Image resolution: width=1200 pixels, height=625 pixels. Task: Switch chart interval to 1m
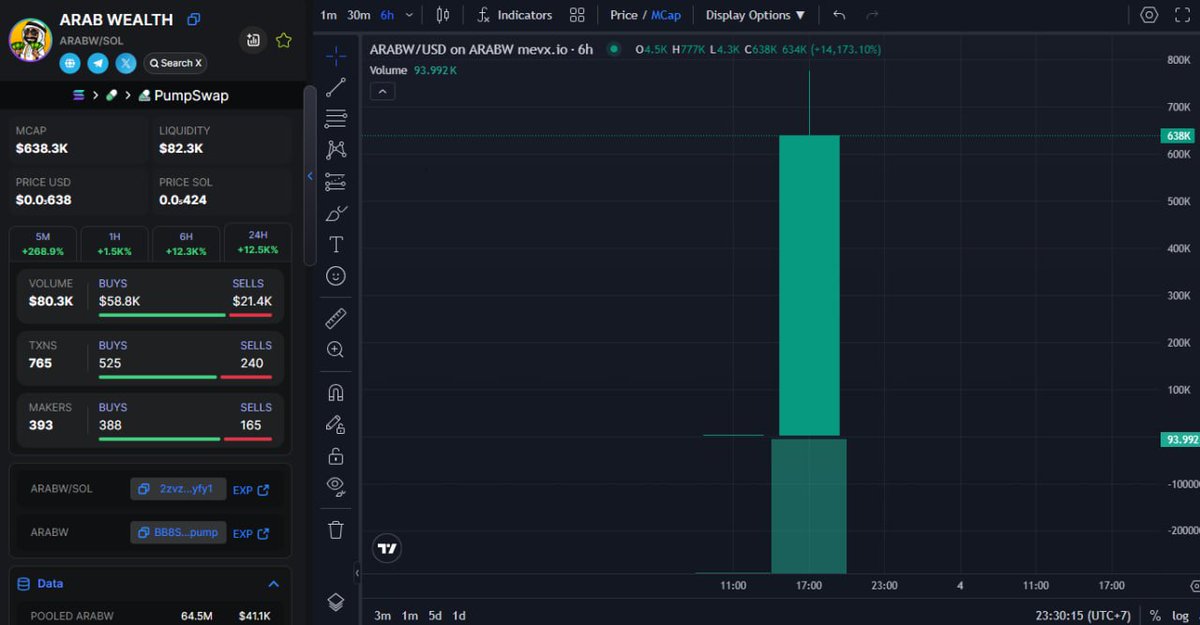tap(328, 15)
